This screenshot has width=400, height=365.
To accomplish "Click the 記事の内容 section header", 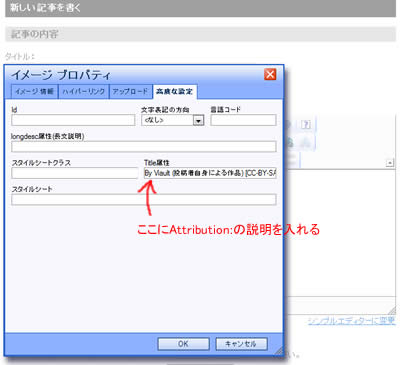I will coord(200,34).
